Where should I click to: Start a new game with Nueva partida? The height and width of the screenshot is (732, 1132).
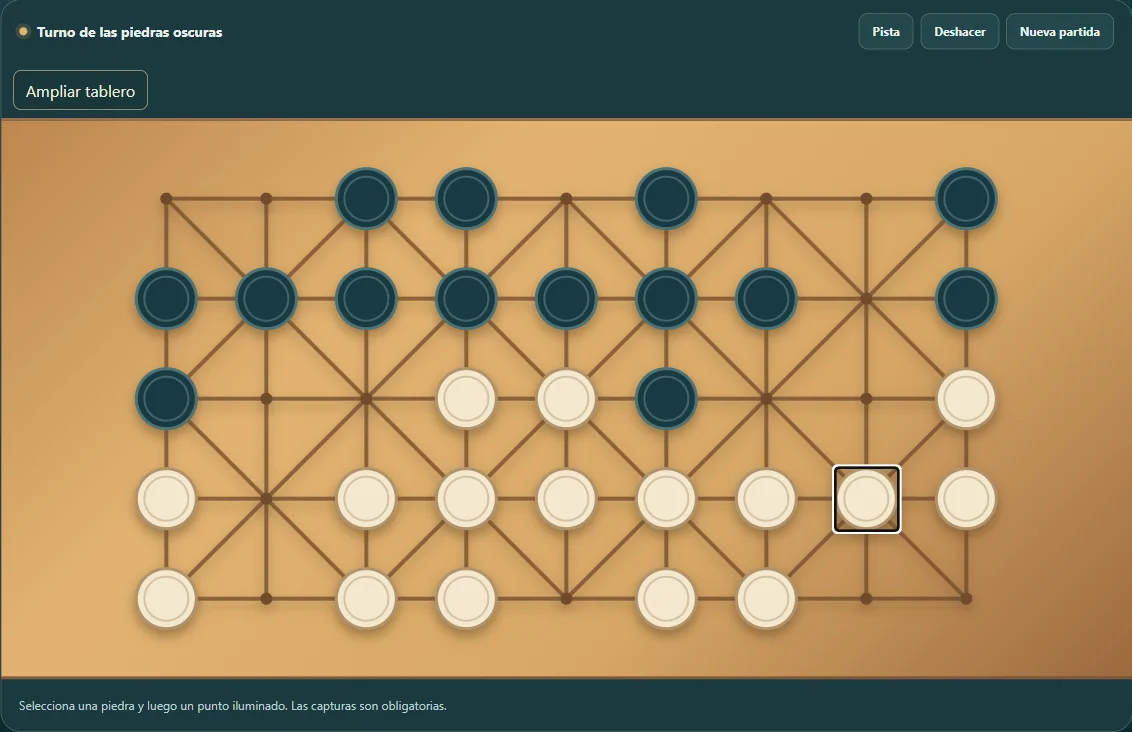pyautogui.click(x=1060, y=32)
